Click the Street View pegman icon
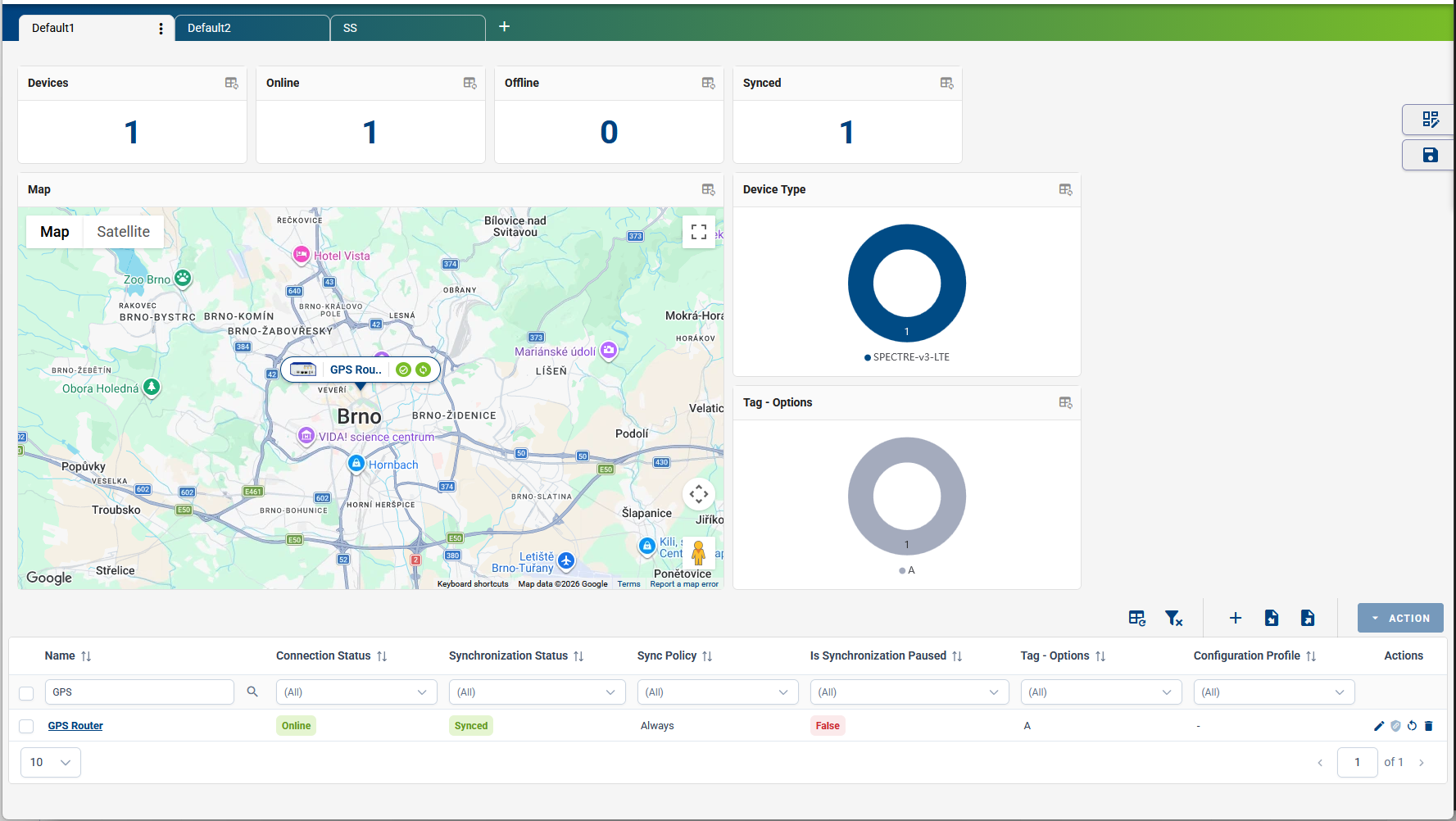Screen dimensions: 1456x821 698,553
